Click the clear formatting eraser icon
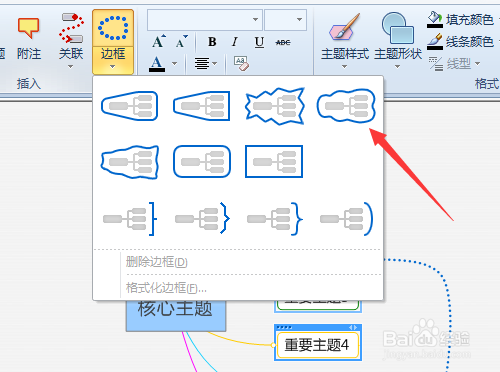 click(x=241, y=63)
